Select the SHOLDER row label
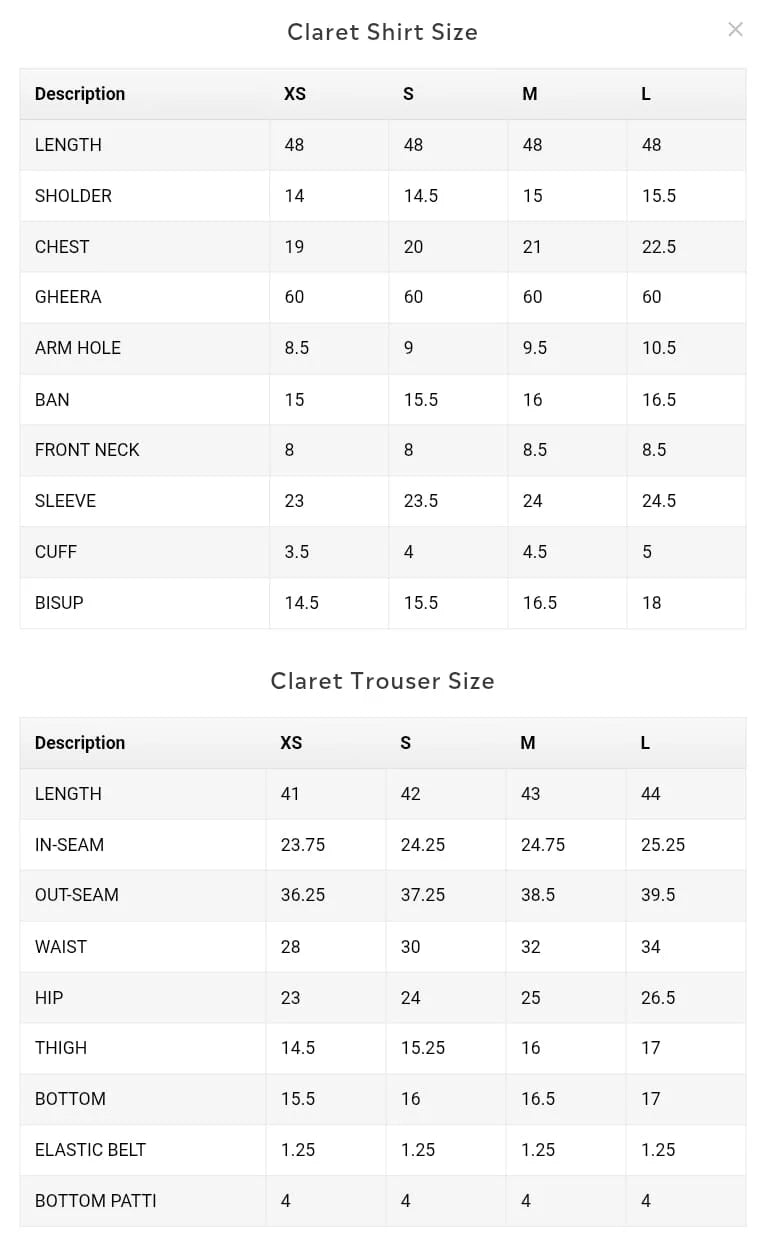The image size is (767, 1246). [73, 196]
